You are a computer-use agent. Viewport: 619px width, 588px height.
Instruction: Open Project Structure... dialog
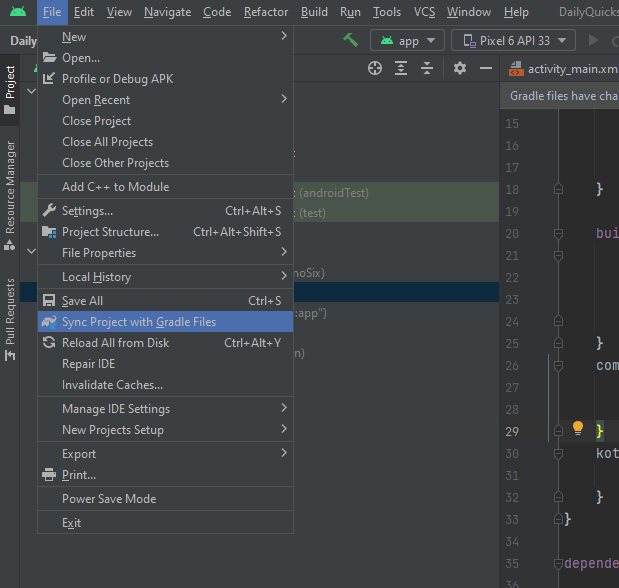165,232
